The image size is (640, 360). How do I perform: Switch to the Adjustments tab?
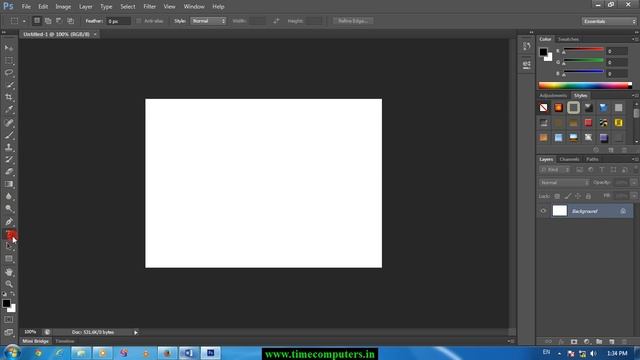tap(553, 96)
